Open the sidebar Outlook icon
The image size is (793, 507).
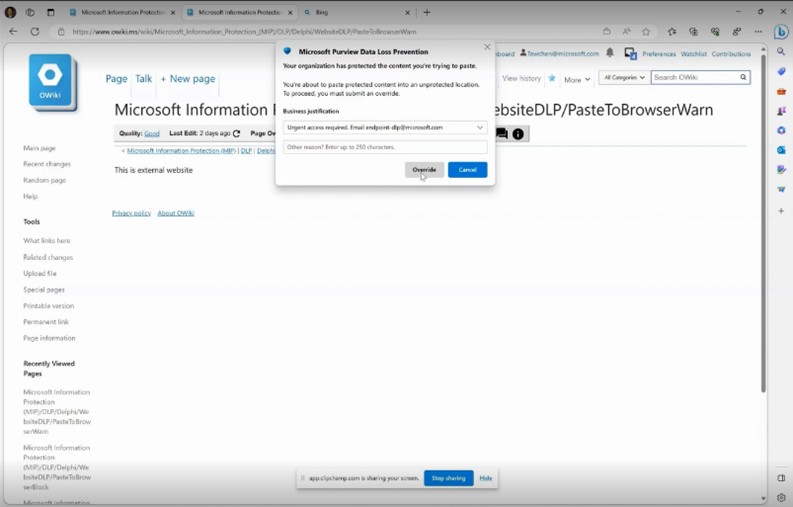click(781, 150)
